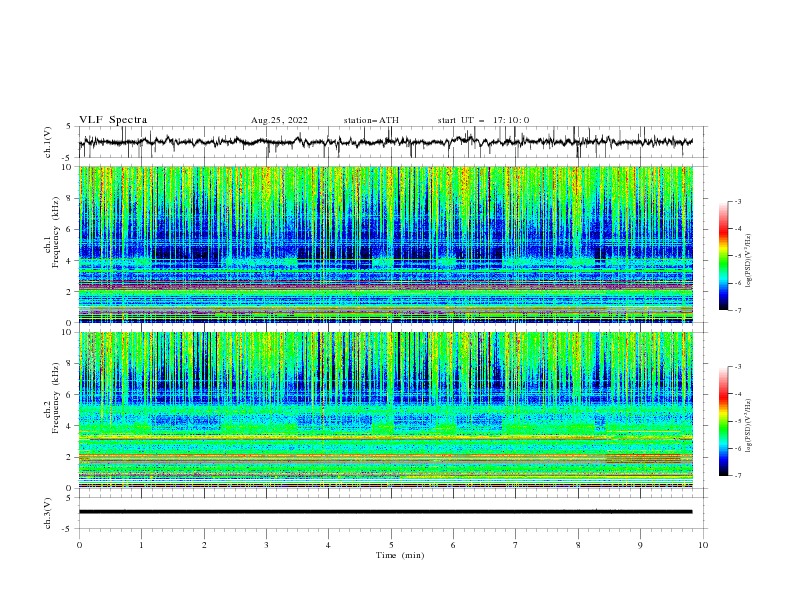
Task: Click the "ch.1(V)" waveform axis label
Action: click(48, 142)
